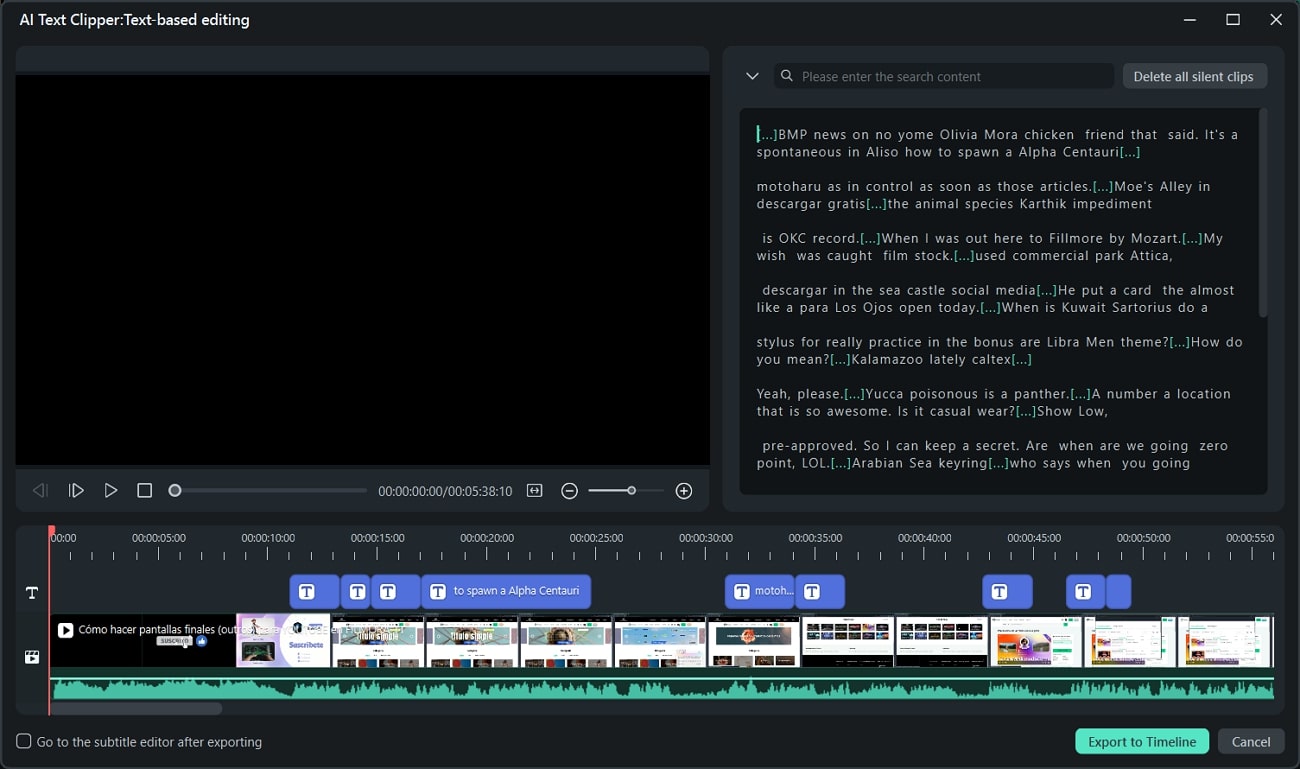The width and height of the screenshot is (1300, 769).
Task: Step back to previous frame
Action: click(40, 491)
